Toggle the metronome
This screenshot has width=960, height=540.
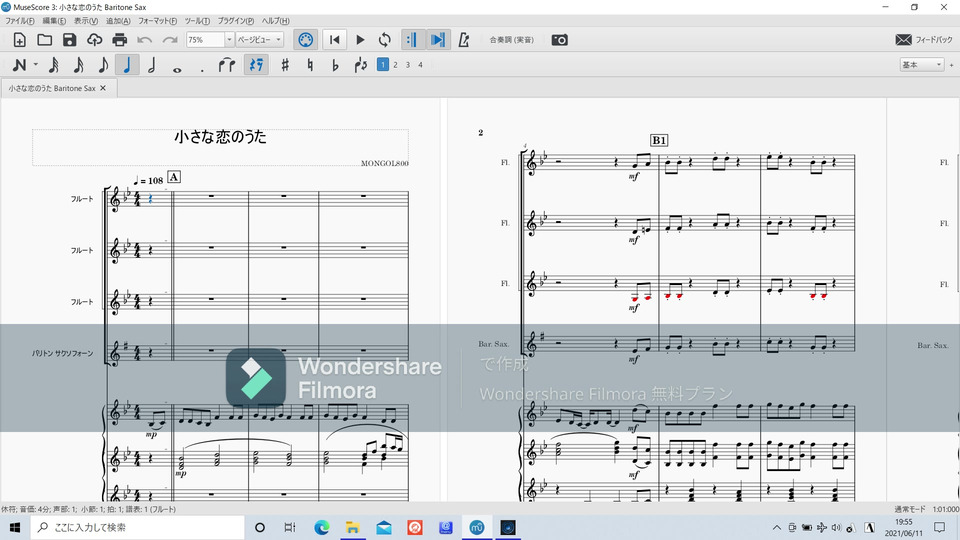[464, 40]
